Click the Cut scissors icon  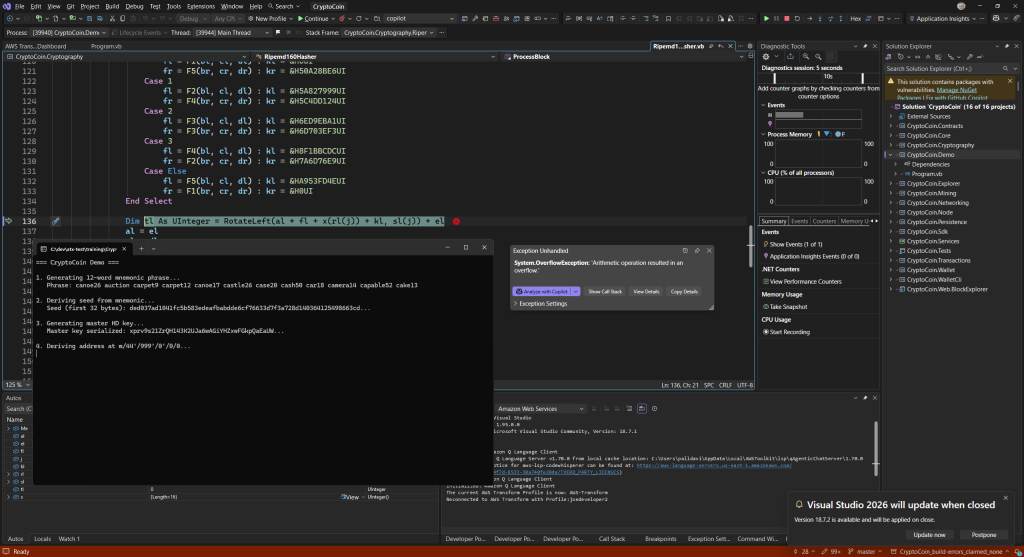[x=112, y=19]
